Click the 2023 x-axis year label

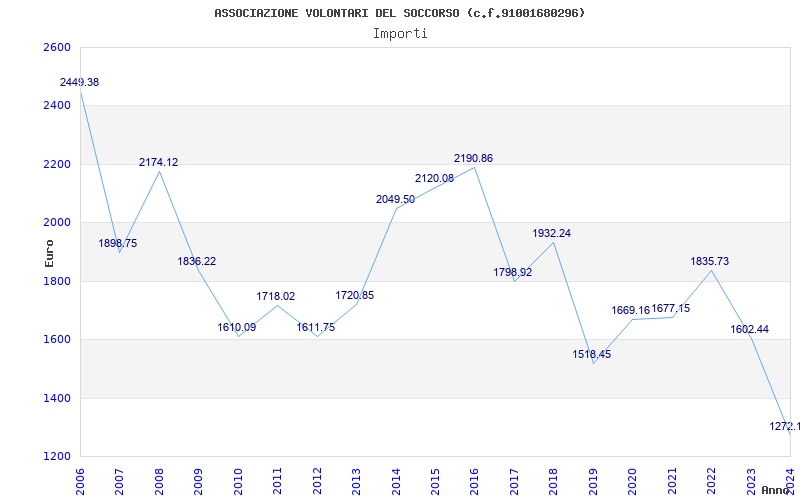[751, 482]
